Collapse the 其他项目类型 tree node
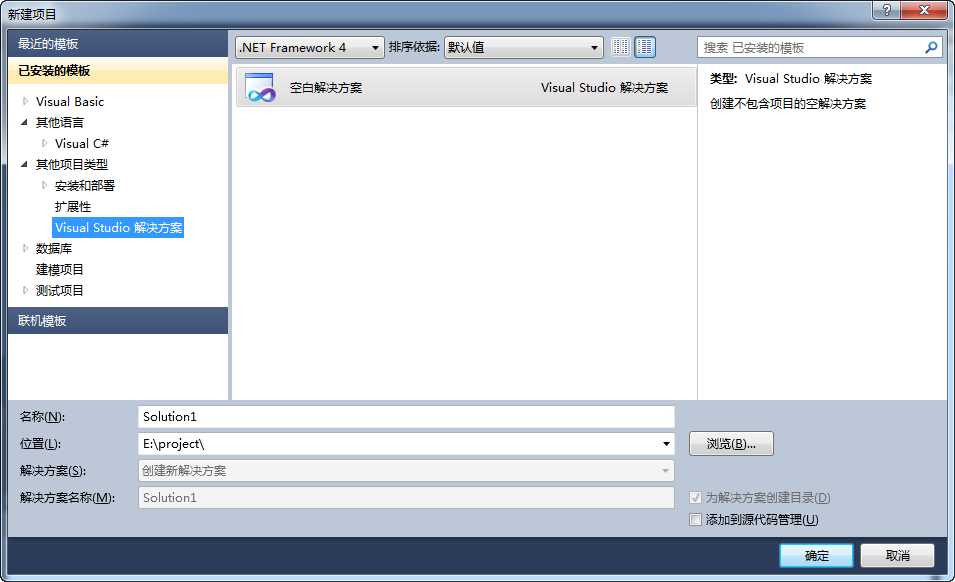 [x=24, y=164]
